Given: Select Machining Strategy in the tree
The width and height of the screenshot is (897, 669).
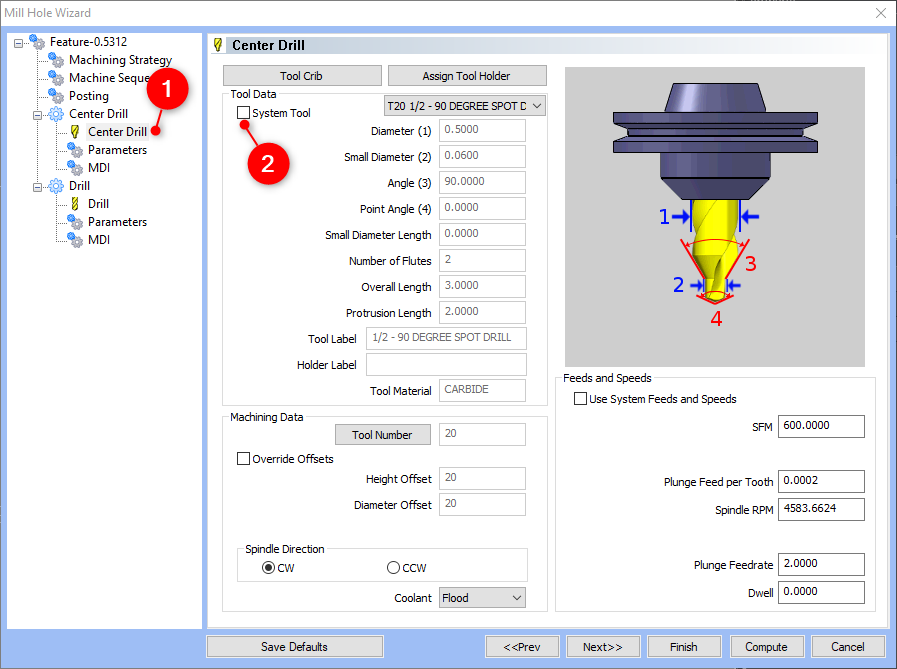Looking at the screenshot, I should (120, 60).
